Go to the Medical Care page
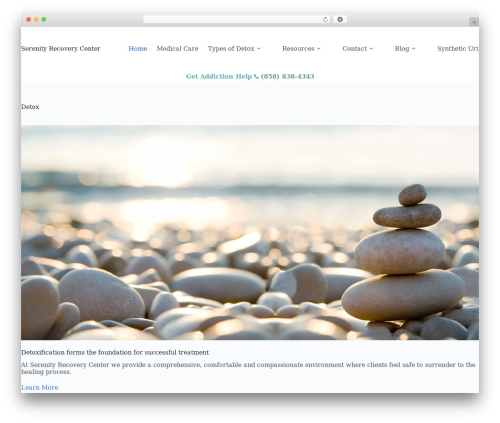500x423 pixels. tap(177, 49)
